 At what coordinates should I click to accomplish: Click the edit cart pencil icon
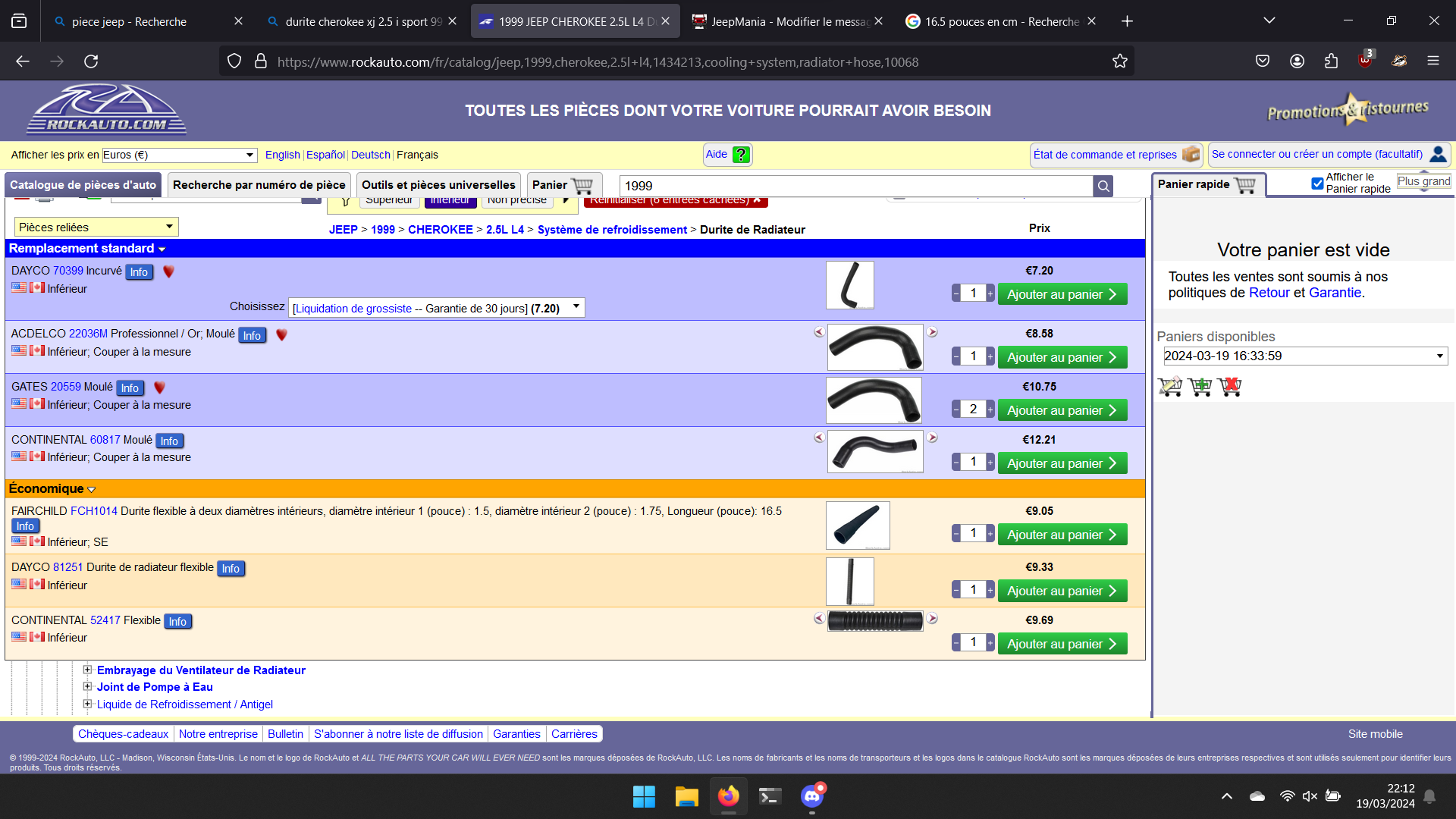1170,387
